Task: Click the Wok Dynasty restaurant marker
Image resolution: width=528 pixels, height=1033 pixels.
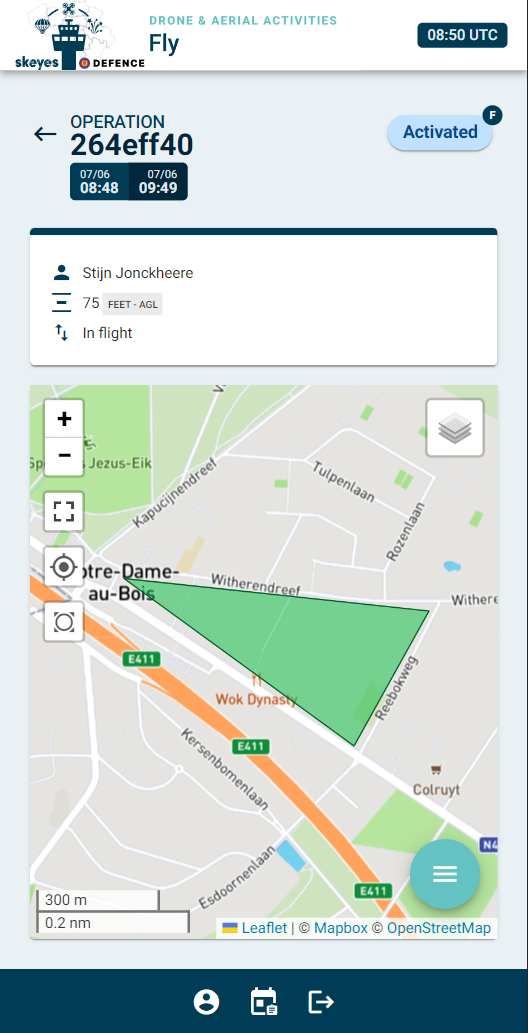Action: point(256,679)
